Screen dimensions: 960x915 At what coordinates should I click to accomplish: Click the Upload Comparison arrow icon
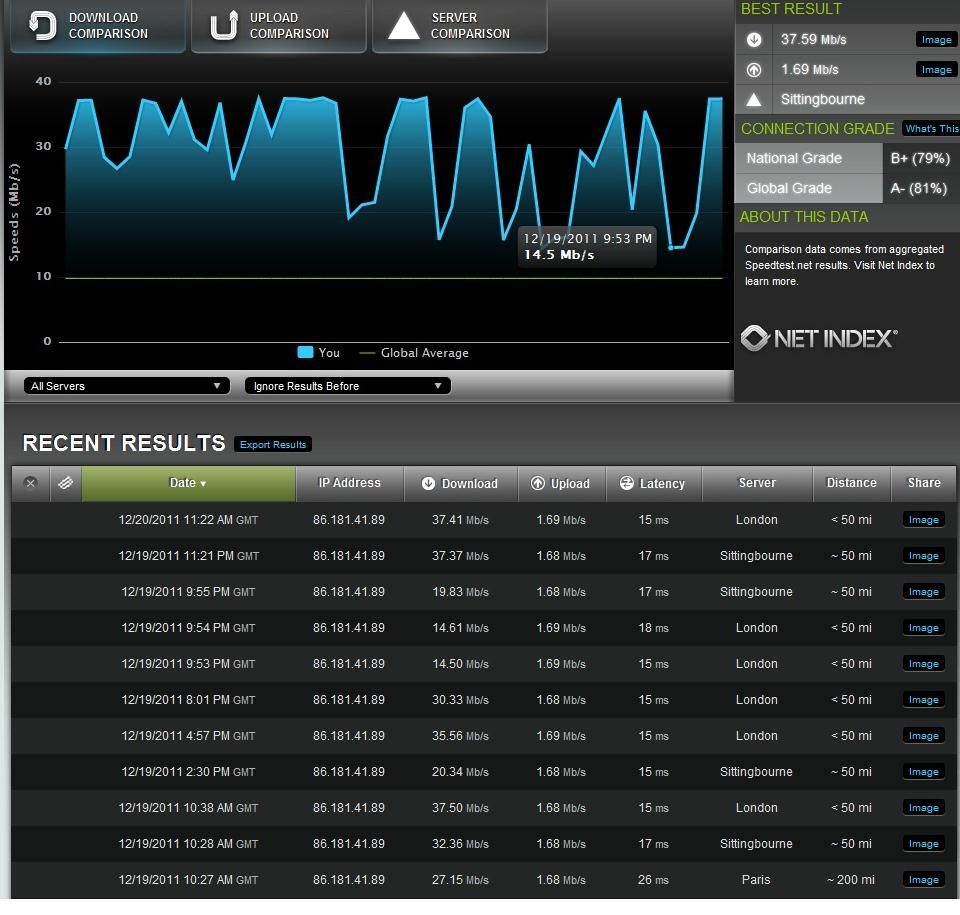(223, 26)
